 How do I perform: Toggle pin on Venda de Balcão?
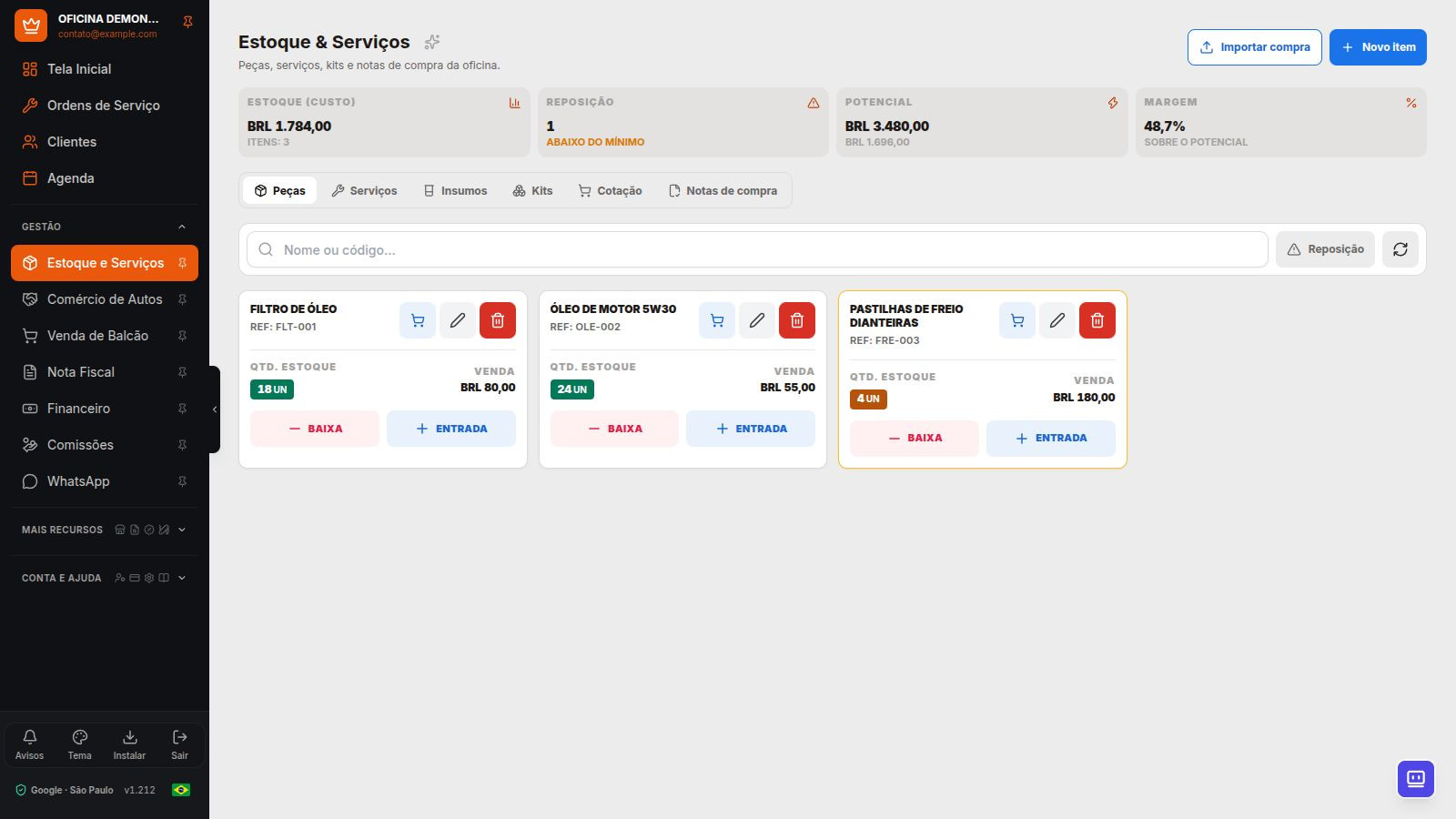pyautogui.click(x=182, y=336)
